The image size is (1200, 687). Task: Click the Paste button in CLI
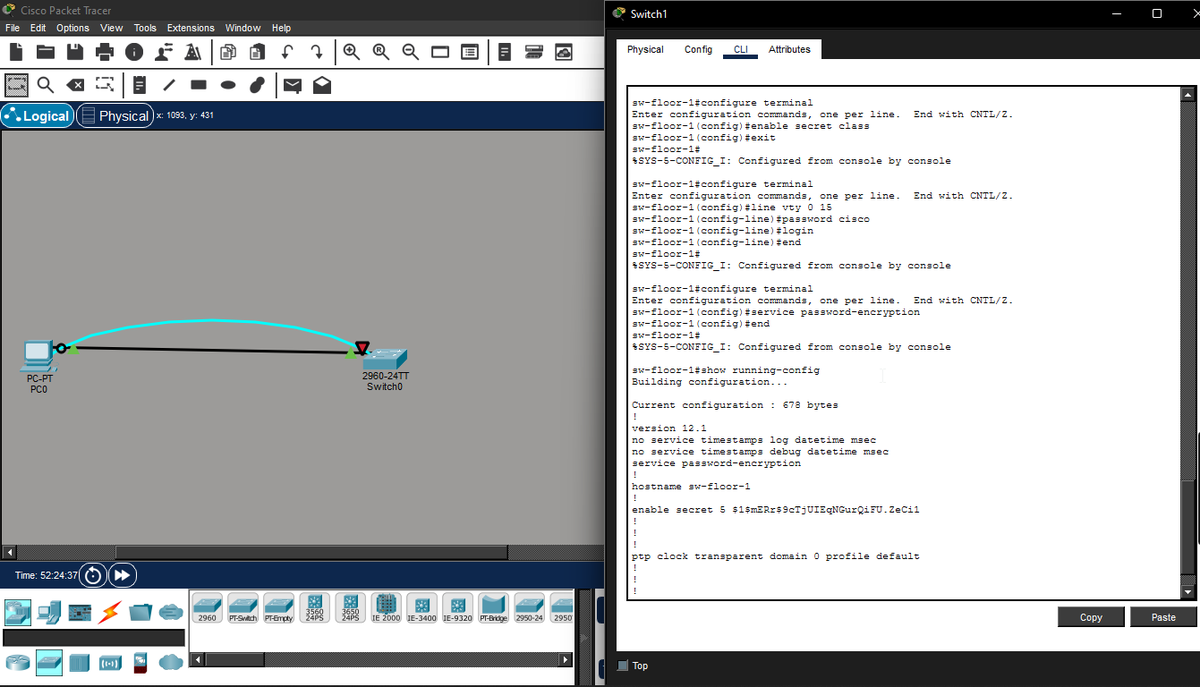1163,617
